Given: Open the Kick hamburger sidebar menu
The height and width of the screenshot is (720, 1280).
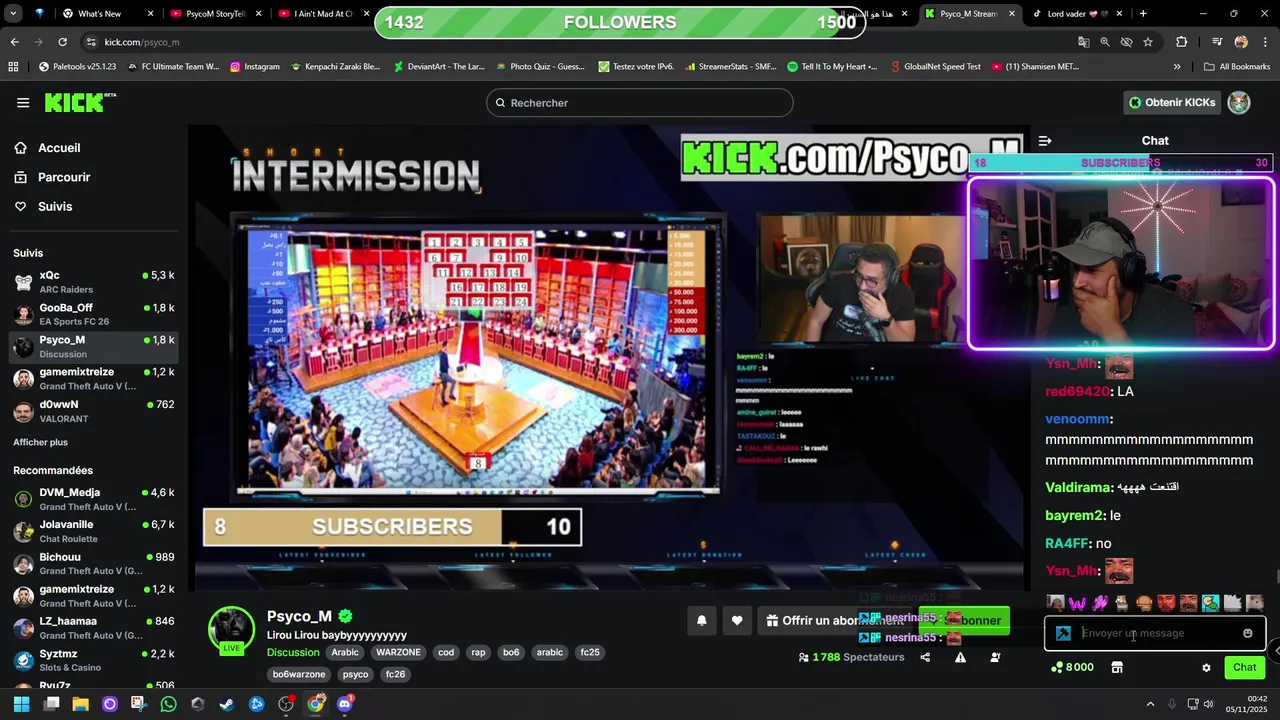Looking at the screenshot, I should point(23,103).
